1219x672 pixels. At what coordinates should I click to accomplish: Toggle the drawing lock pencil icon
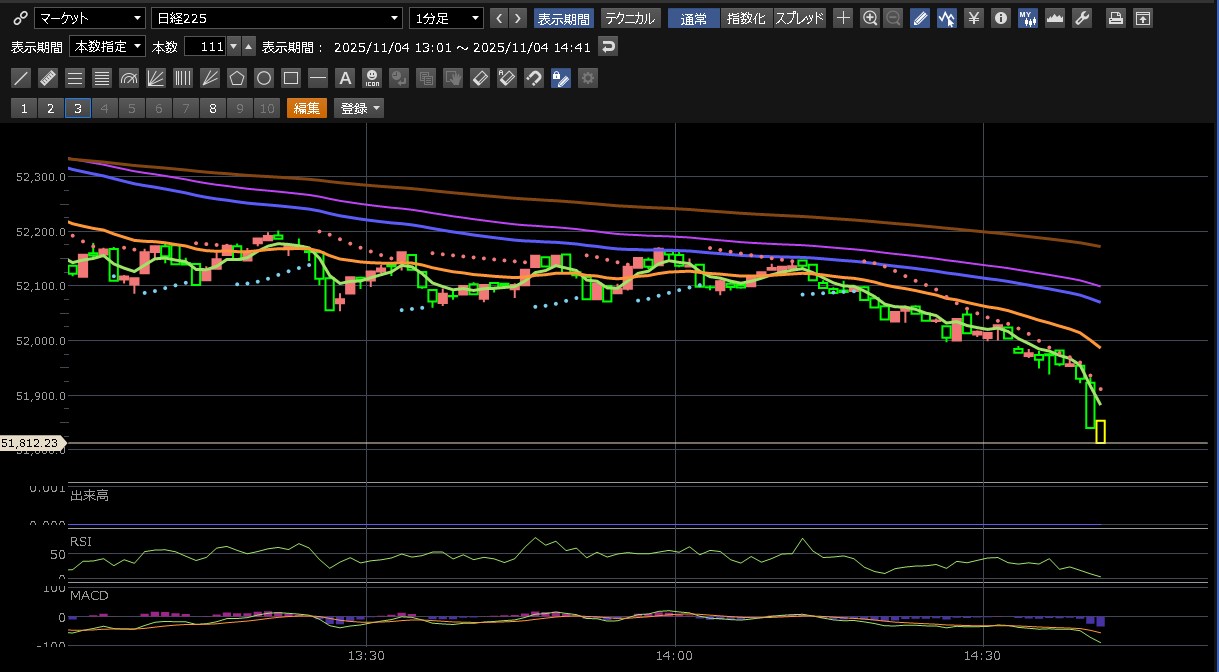pyautogui.click(x=561, y=78)
